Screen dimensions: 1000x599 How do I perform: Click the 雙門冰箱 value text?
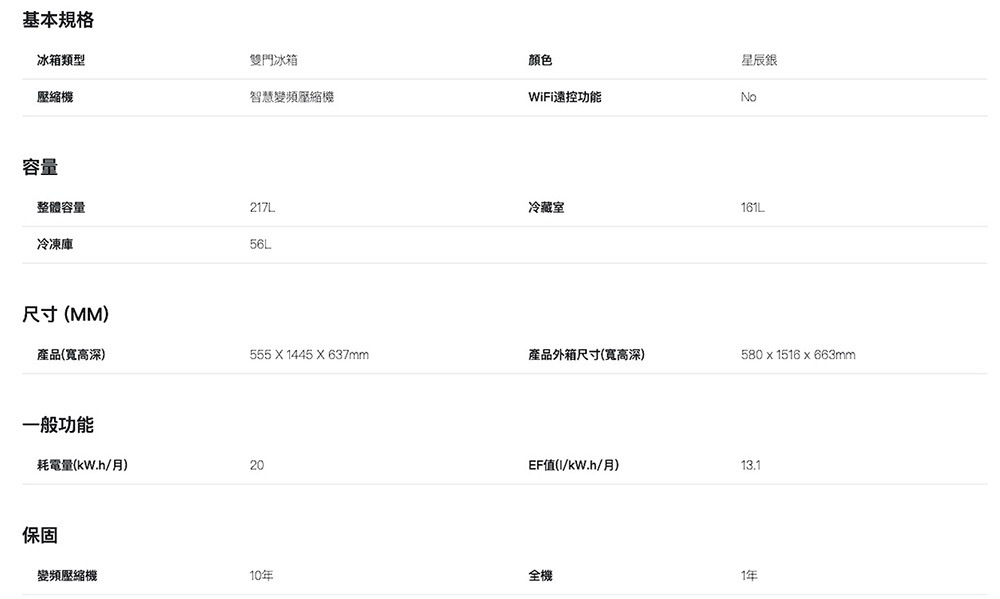point(274,61)
